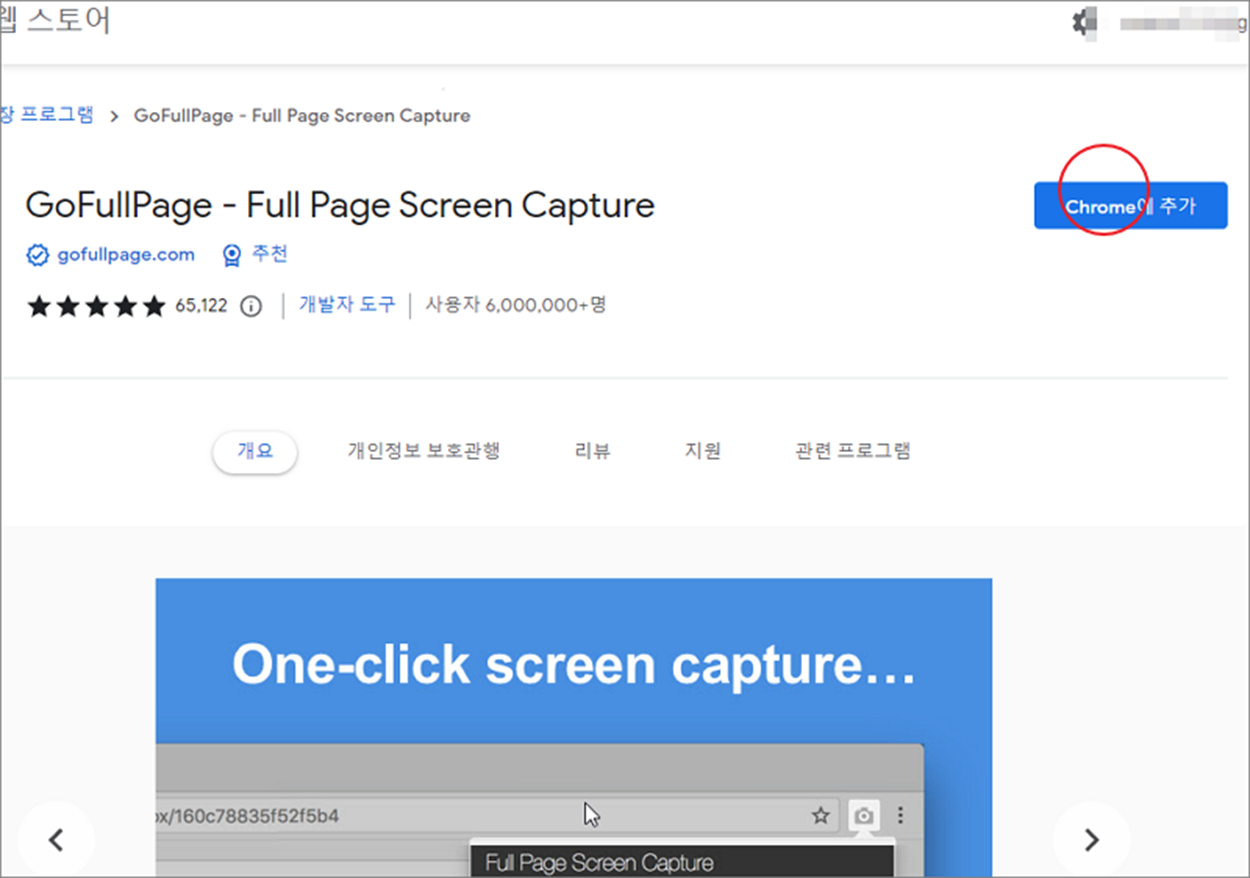The image size is (1250, 878).
Task: Switch to the 개인정보 보호관행 tab
Action: coord(424,451)
